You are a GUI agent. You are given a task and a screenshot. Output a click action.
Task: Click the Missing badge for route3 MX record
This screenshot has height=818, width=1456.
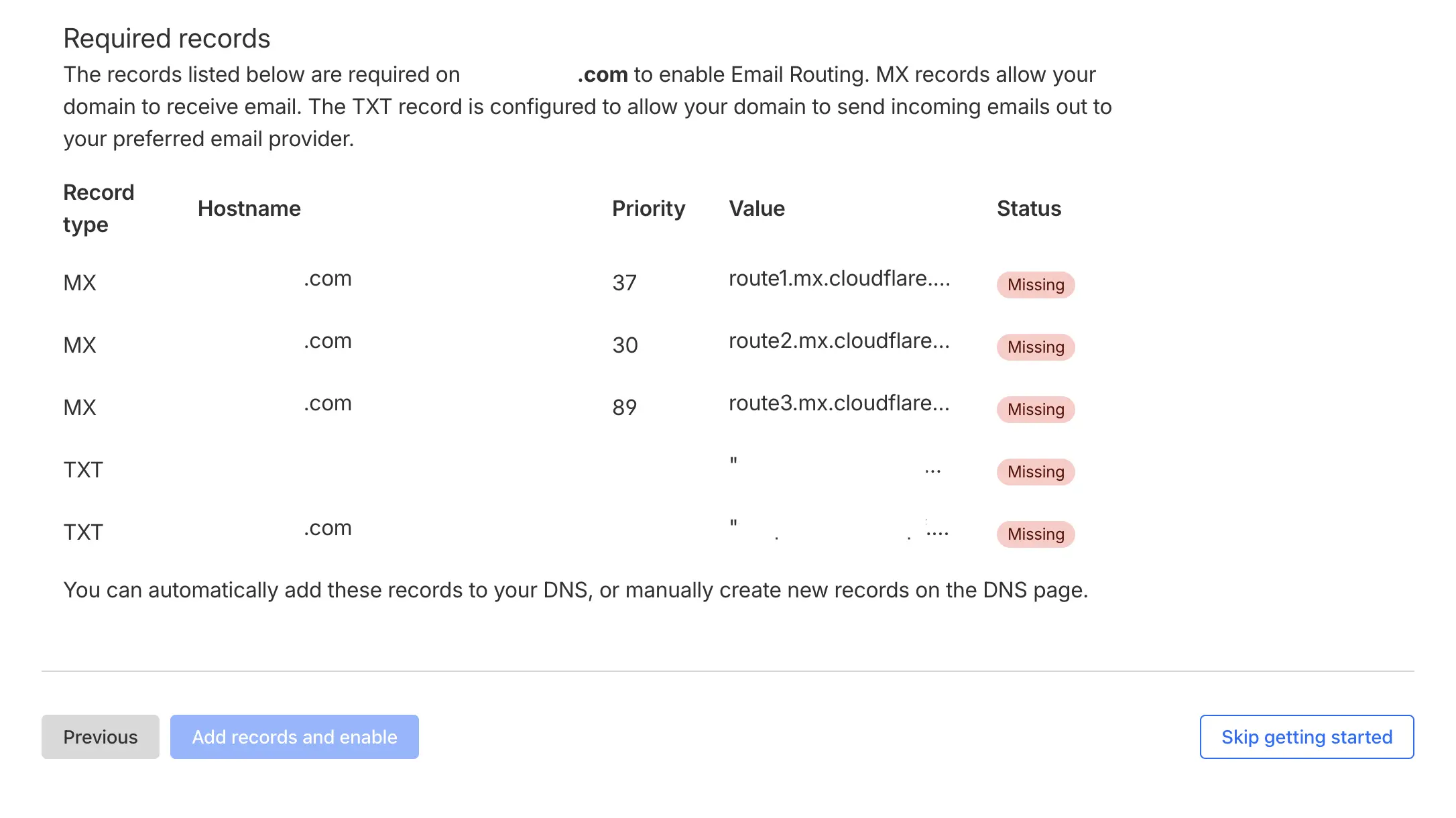click(1035, 410)
